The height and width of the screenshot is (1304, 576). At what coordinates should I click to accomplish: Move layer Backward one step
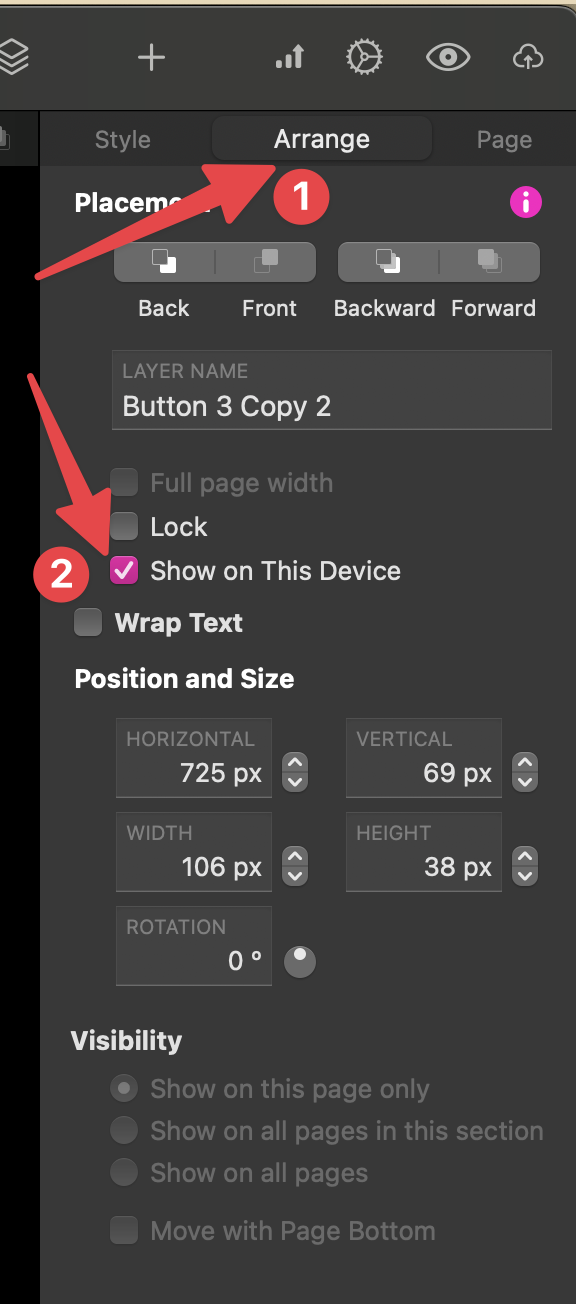click(388, 262)
